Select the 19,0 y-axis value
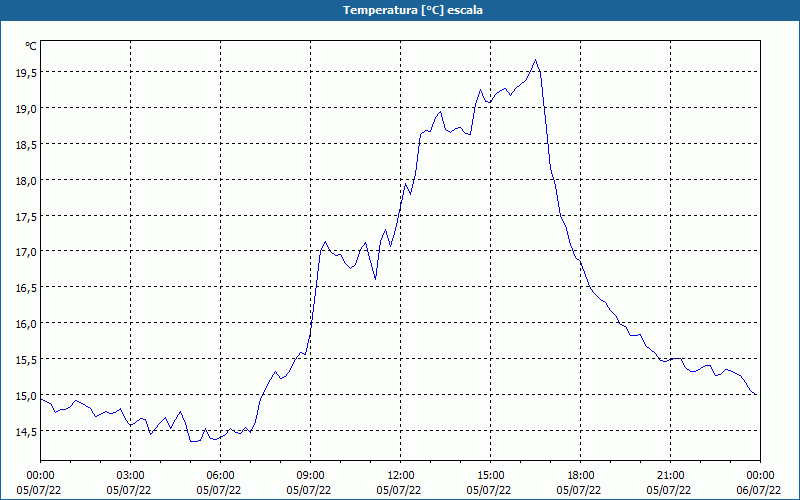The image size is (800, 500). pos(26,109)
